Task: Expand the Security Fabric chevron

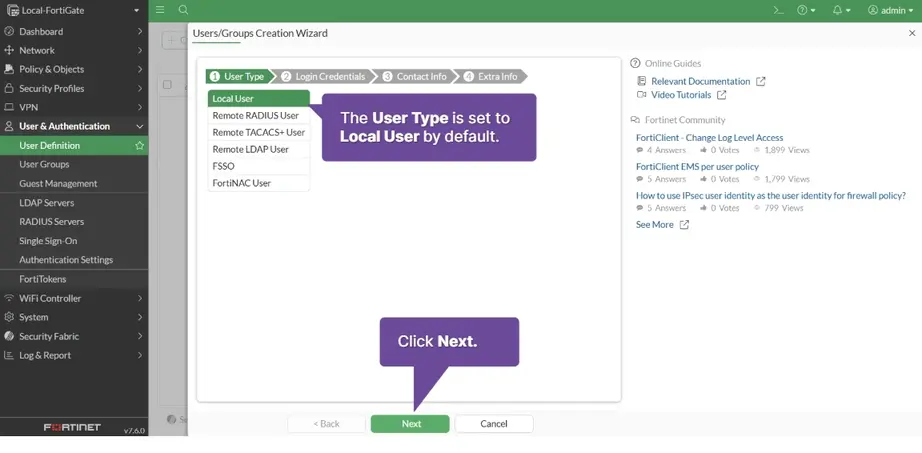Action: click(140, 336)
